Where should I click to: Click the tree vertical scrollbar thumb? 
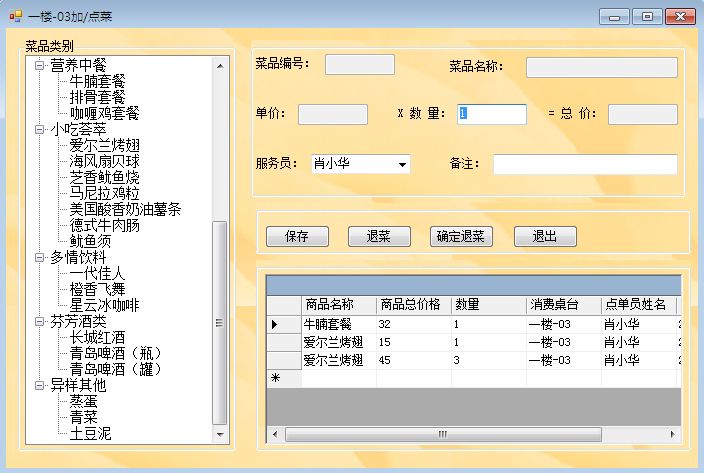click(x=220, y=323)
